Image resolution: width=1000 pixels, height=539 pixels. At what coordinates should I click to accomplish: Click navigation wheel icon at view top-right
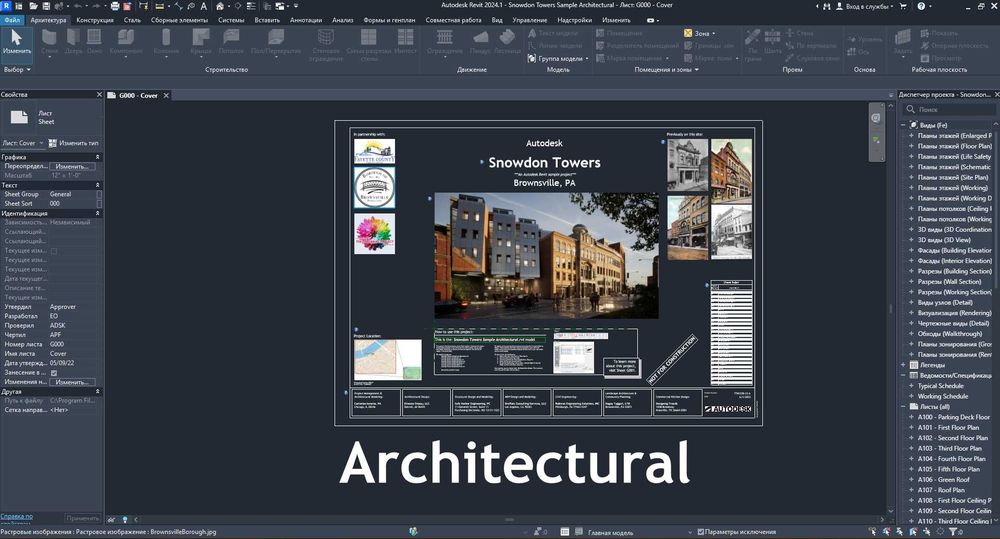point(876,118)
